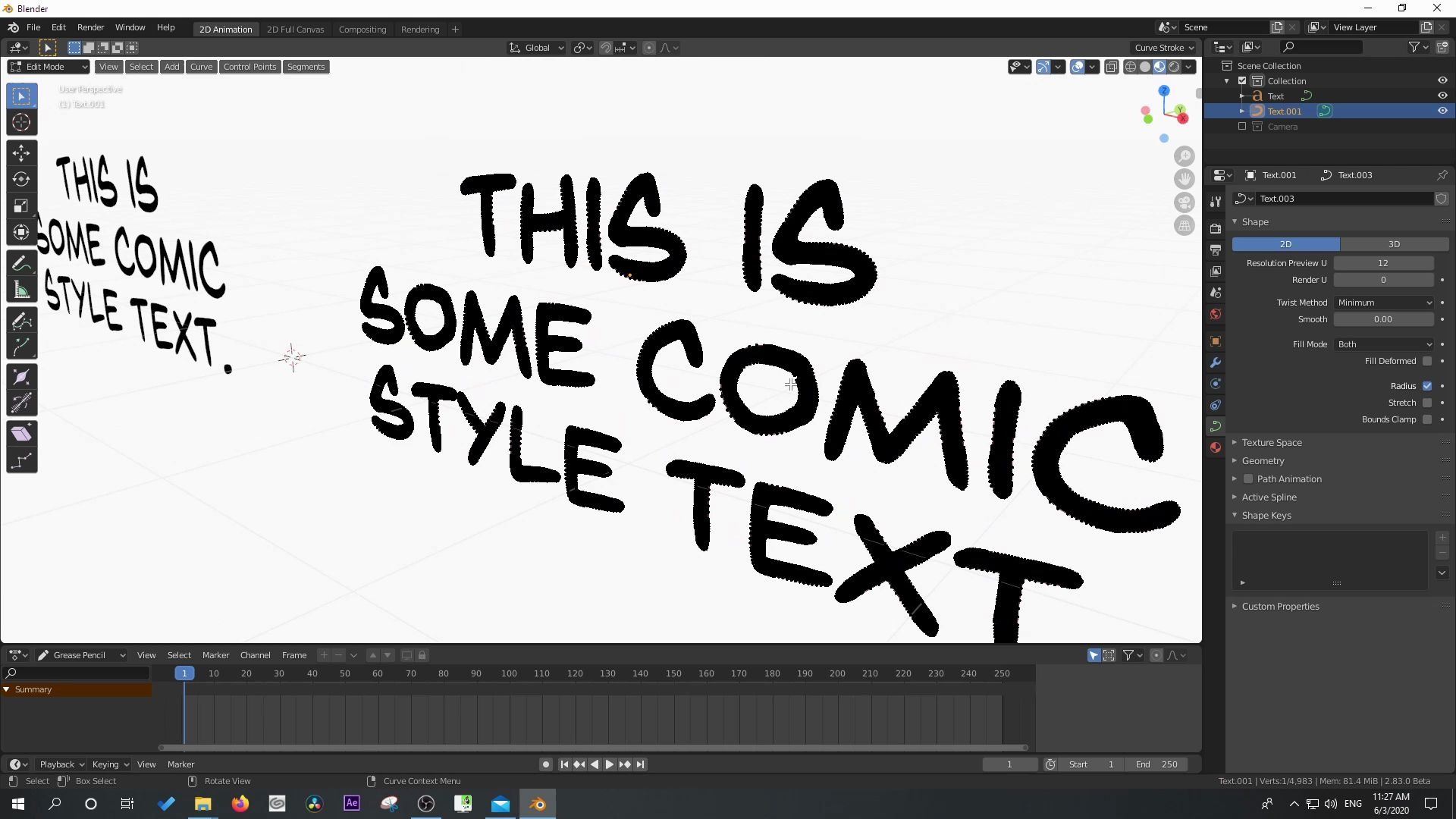Open the Modifier properties wrench tab

click(1216, 362)
